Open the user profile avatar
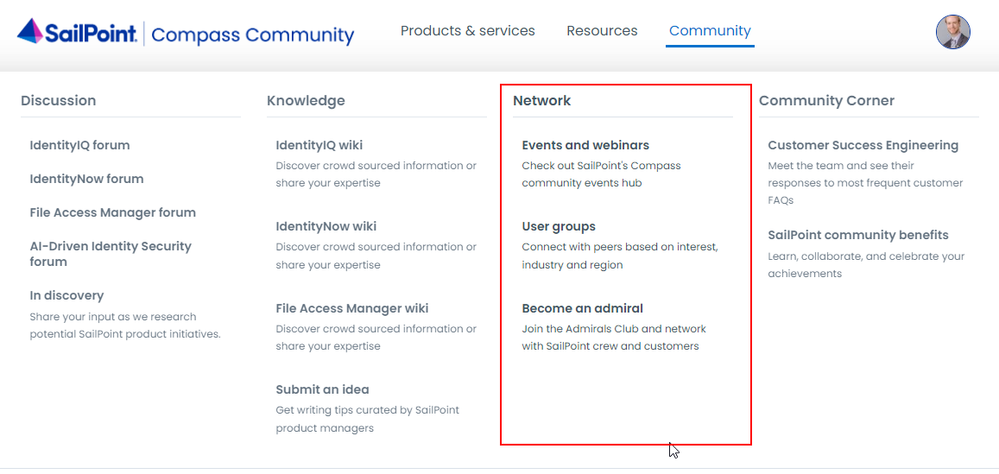This screenshot has width=999, height=474. pos(952,32)
